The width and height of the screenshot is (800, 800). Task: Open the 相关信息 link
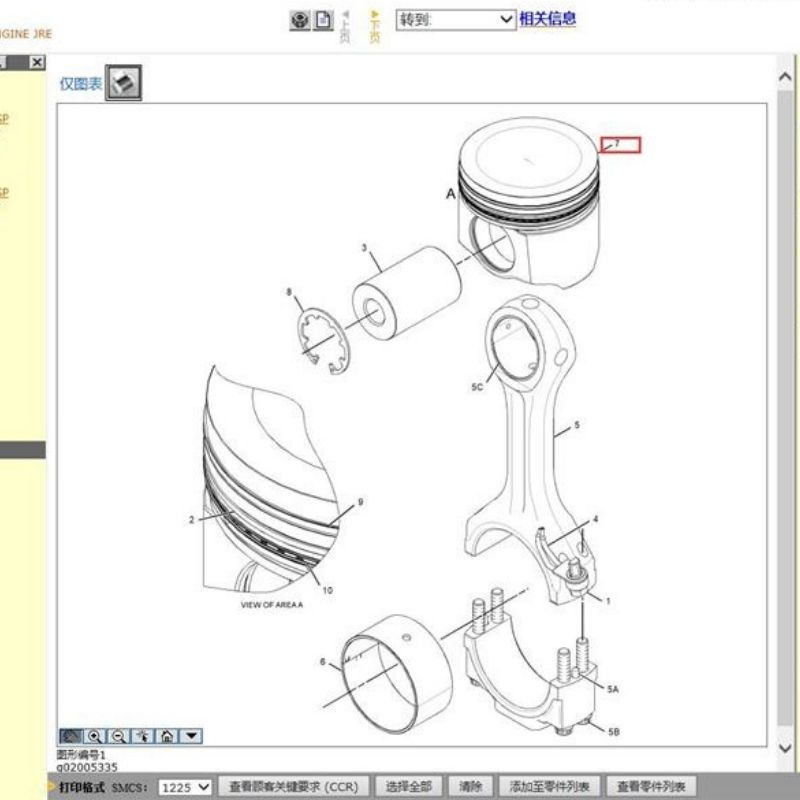click(547, 18)
